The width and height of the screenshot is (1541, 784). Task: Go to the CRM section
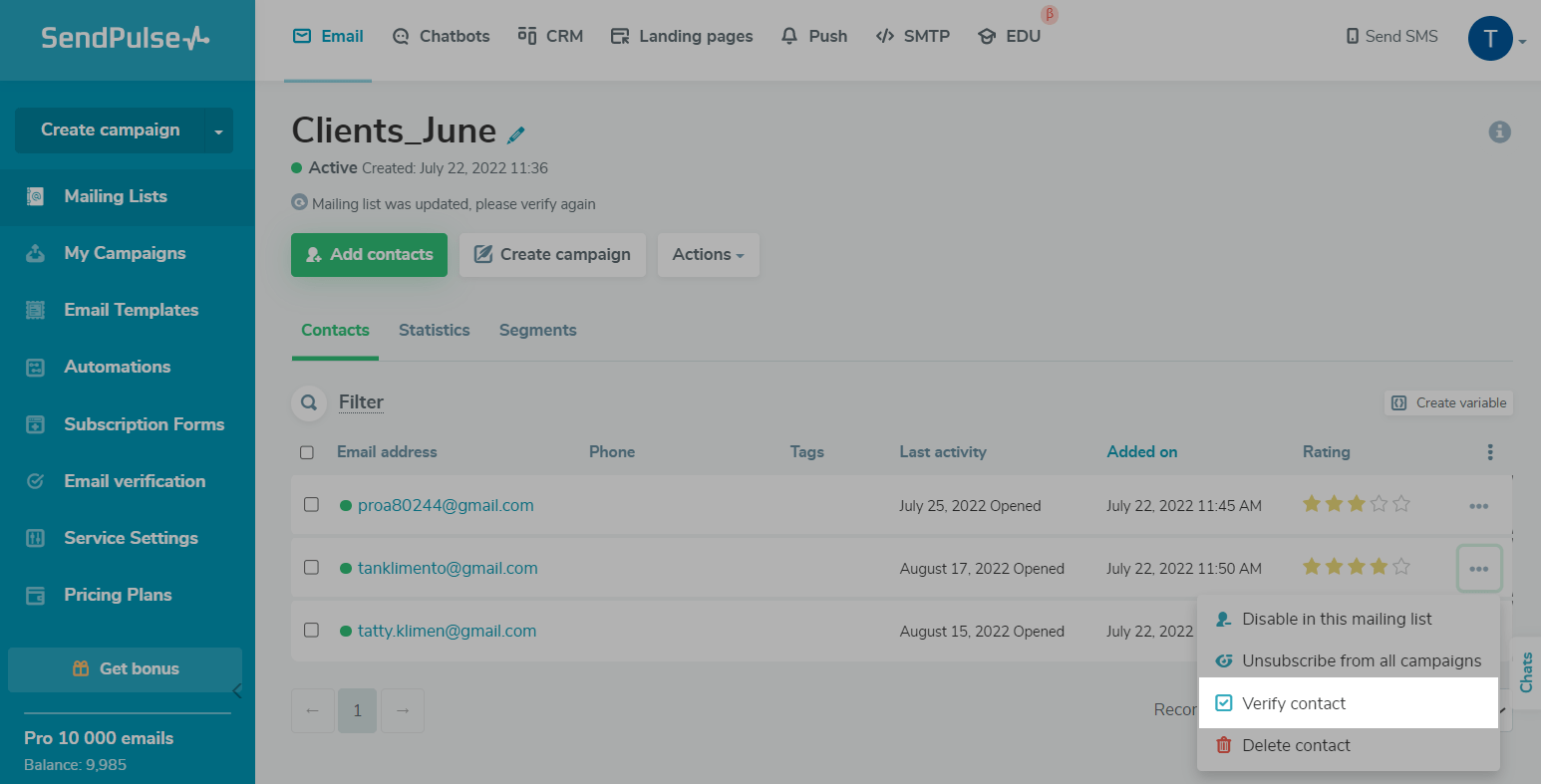(550, 37)
